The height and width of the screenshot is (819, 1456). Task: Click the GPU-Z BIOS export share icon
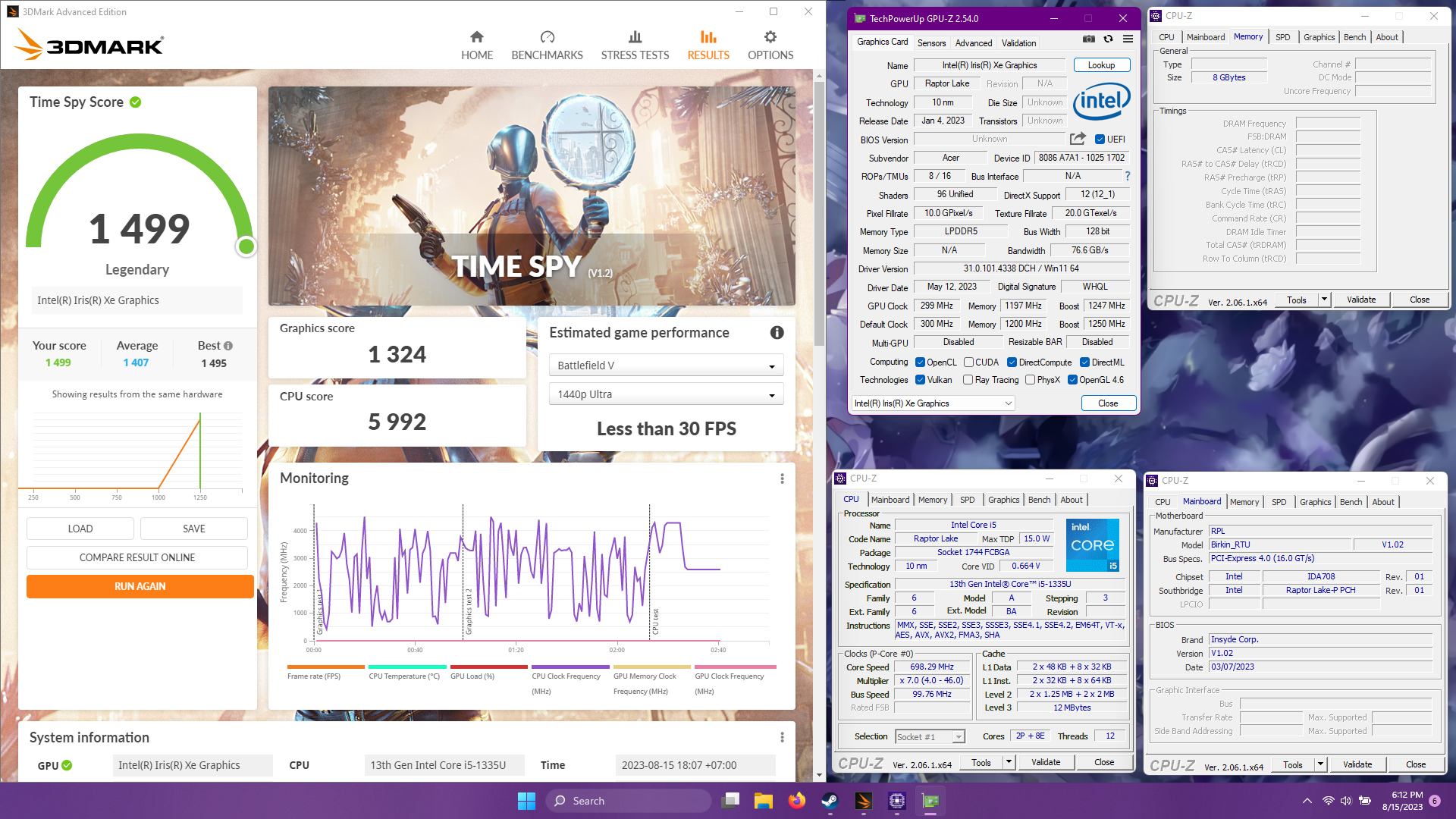tap(1078, 139)
